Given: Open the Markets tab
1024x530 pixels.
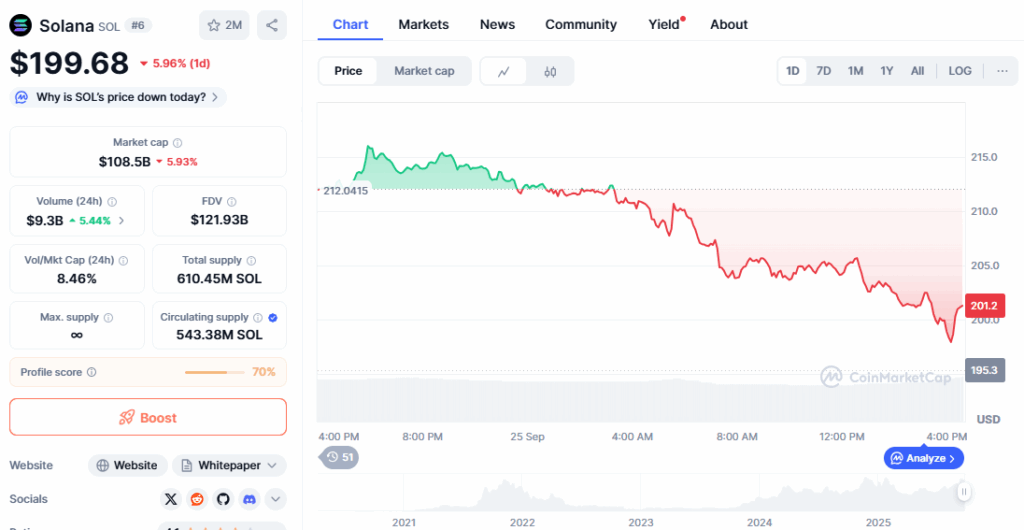Looking at the screenshot, I should (x=424, y=25).
